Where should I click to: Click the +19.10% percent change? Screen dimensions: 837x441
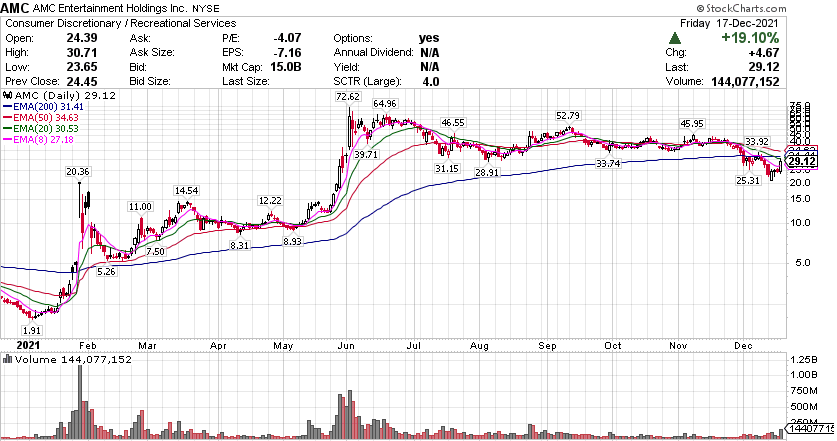[x=750, y=38]
